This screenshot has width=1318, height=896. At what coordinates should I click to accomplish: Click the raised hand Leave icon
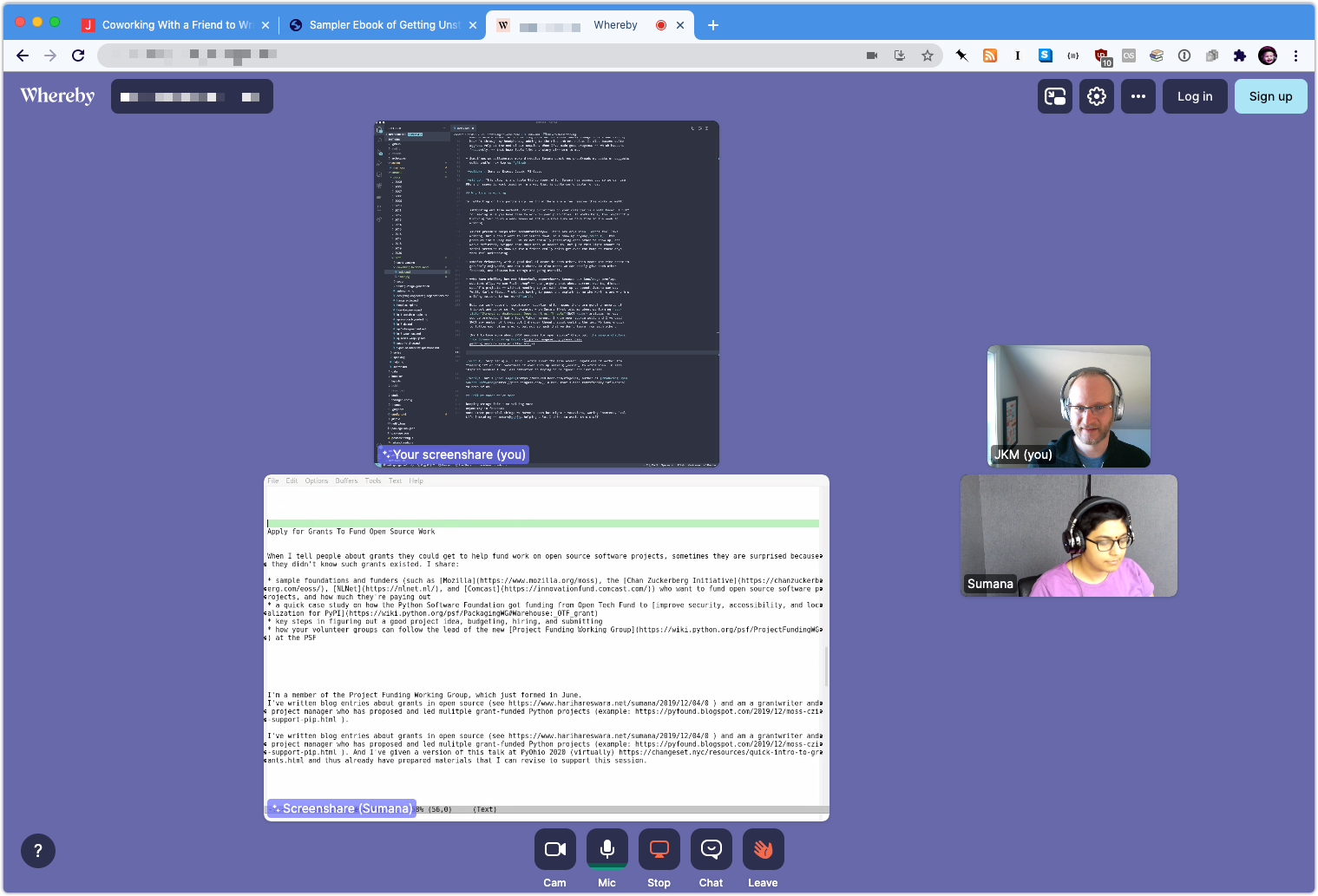tap(763, 849)
